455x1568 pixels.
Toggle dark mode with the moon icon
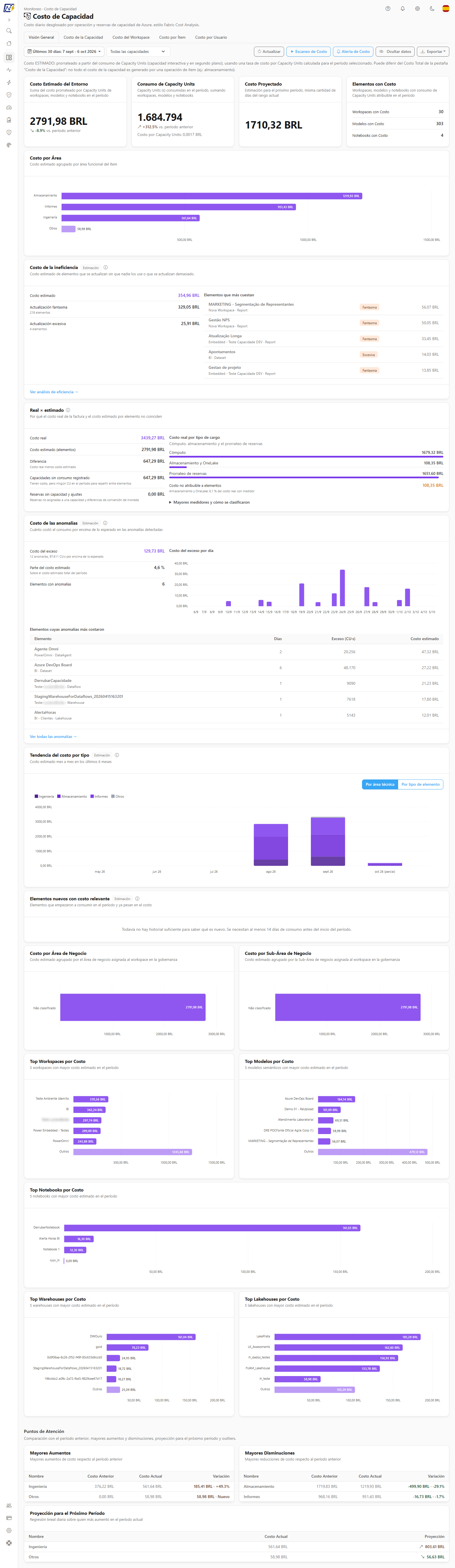(432, 9)
